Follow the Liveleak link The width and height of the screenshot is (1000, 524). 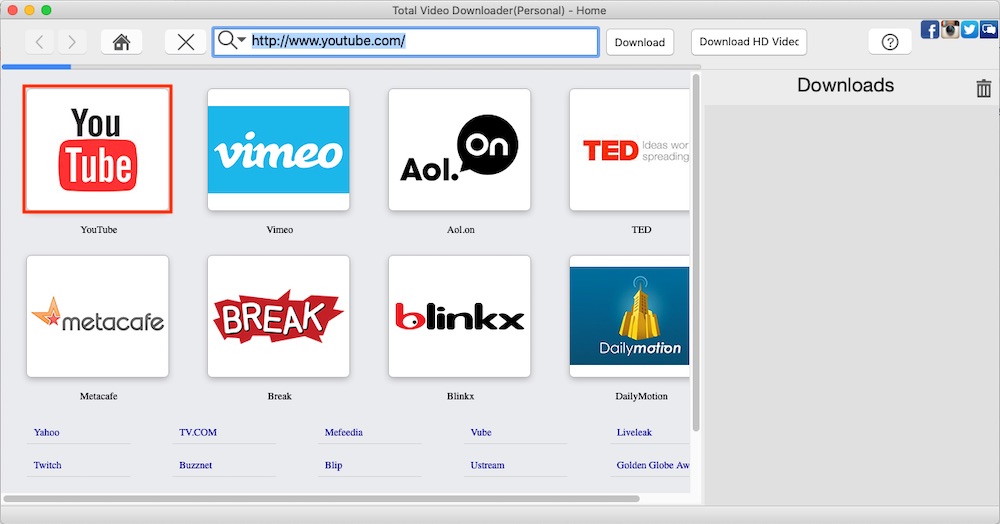(x=634, y=432)
